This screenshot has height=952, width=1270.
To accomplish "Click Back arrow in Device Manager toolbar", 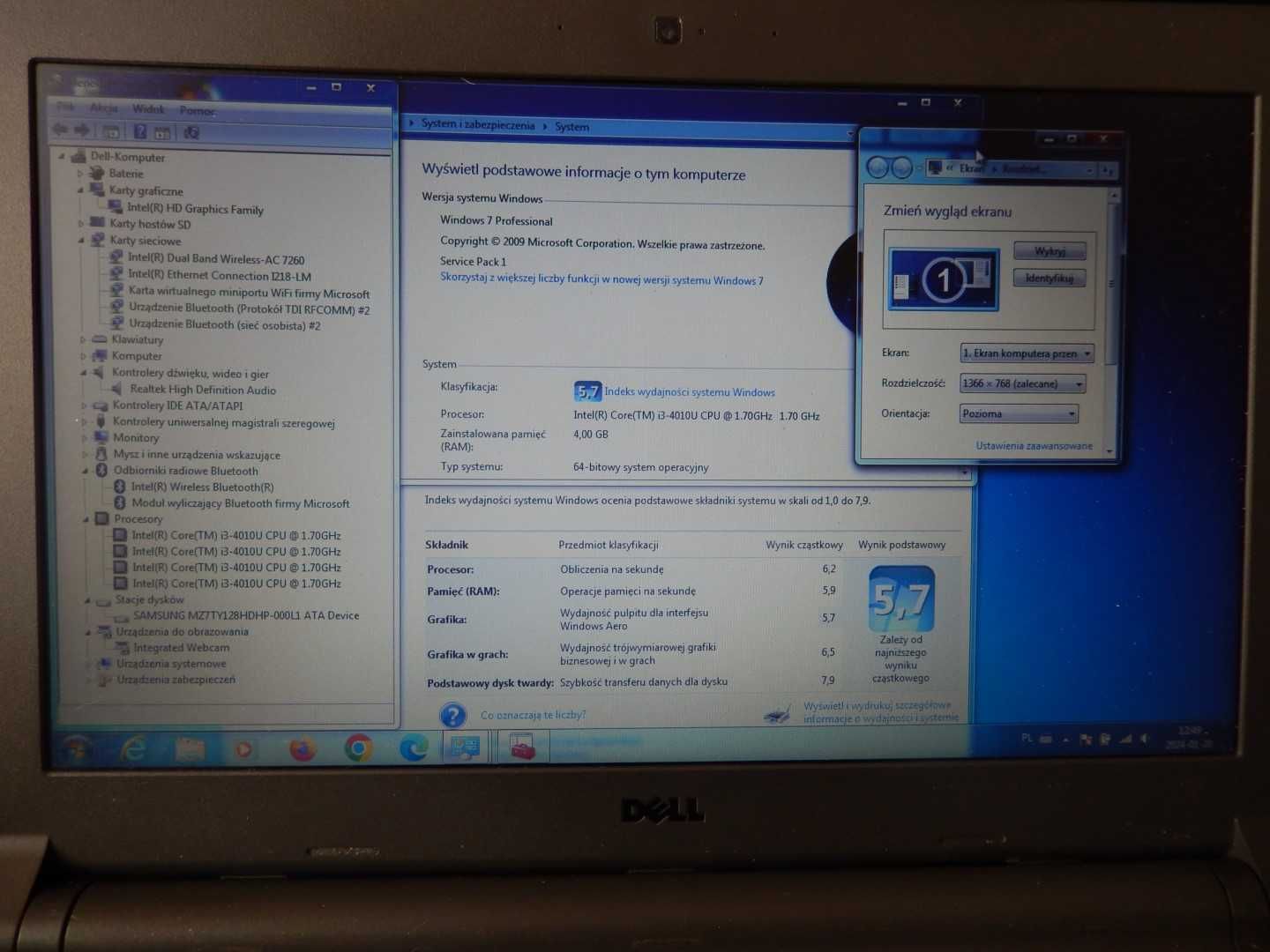I will tap(60, 130).
